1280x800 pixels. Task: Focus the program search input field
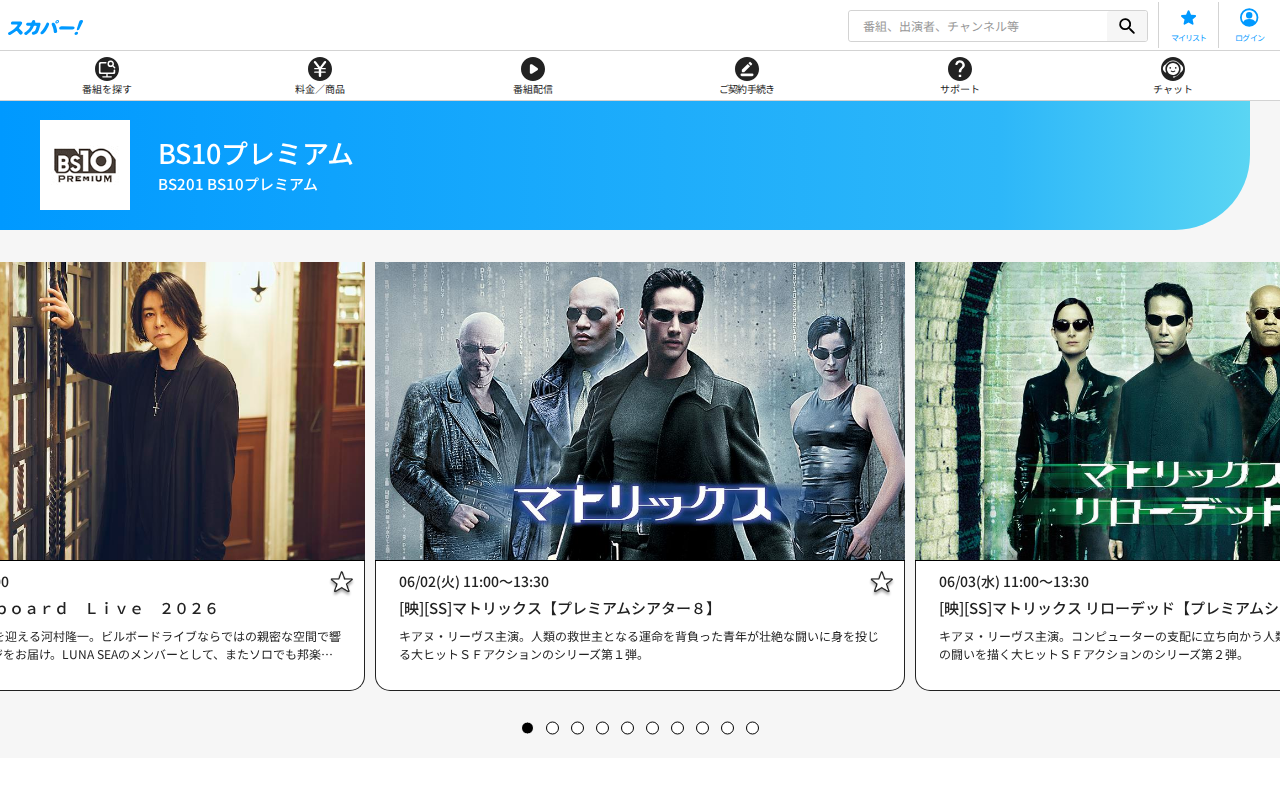coord(978,26)
